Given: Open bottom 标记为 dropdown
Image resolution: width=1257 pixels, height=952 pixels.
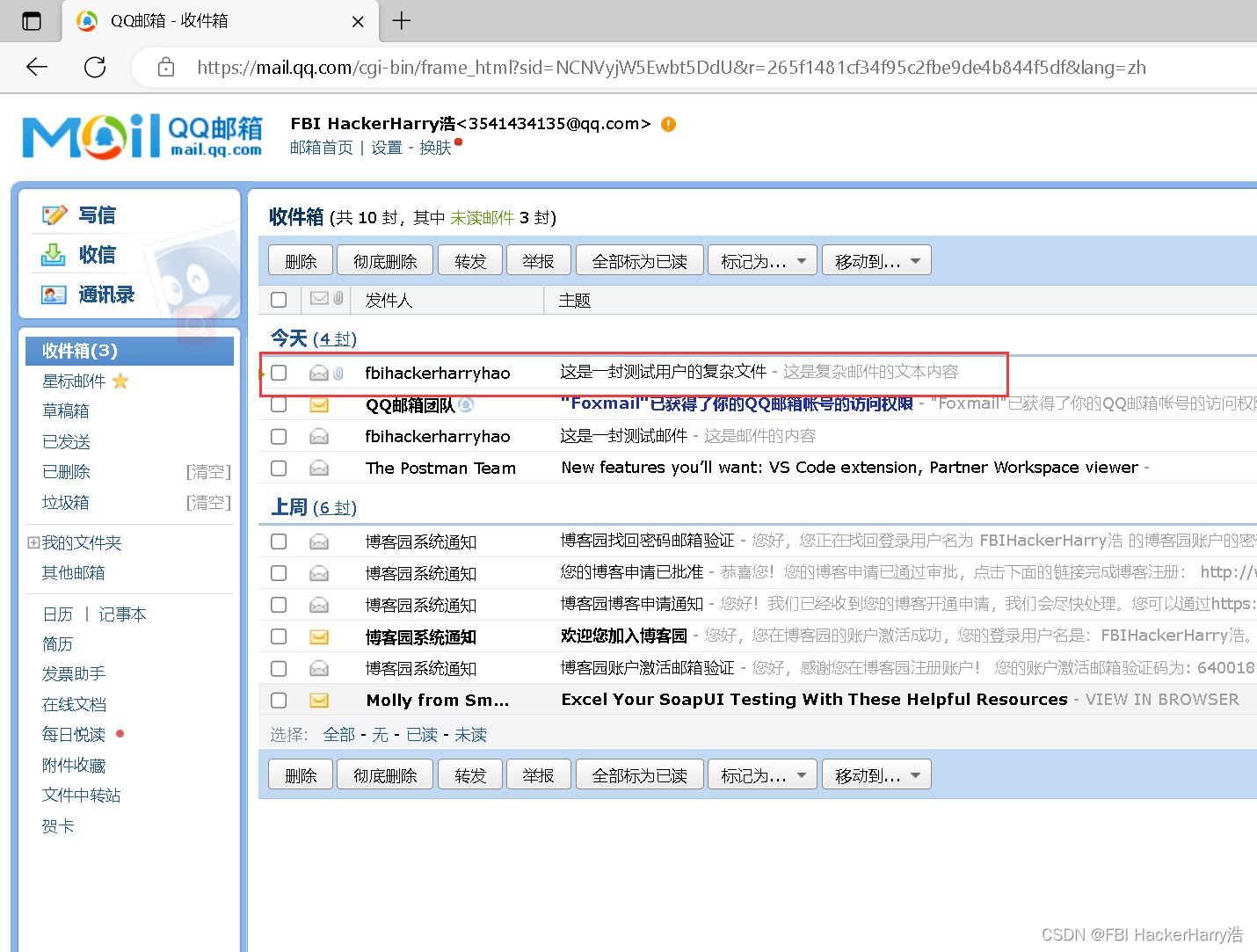Looking at the screenshot, I should (762, 774).
